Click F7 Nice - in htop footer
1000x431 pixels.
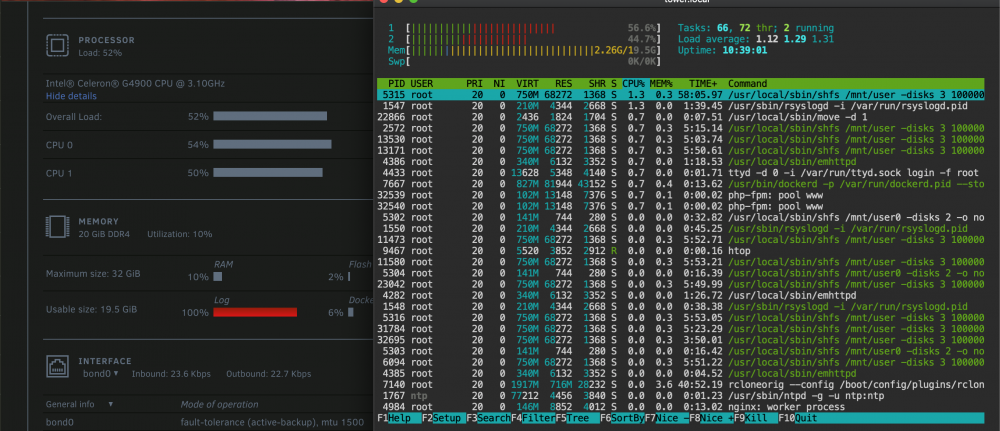[667, 418]
